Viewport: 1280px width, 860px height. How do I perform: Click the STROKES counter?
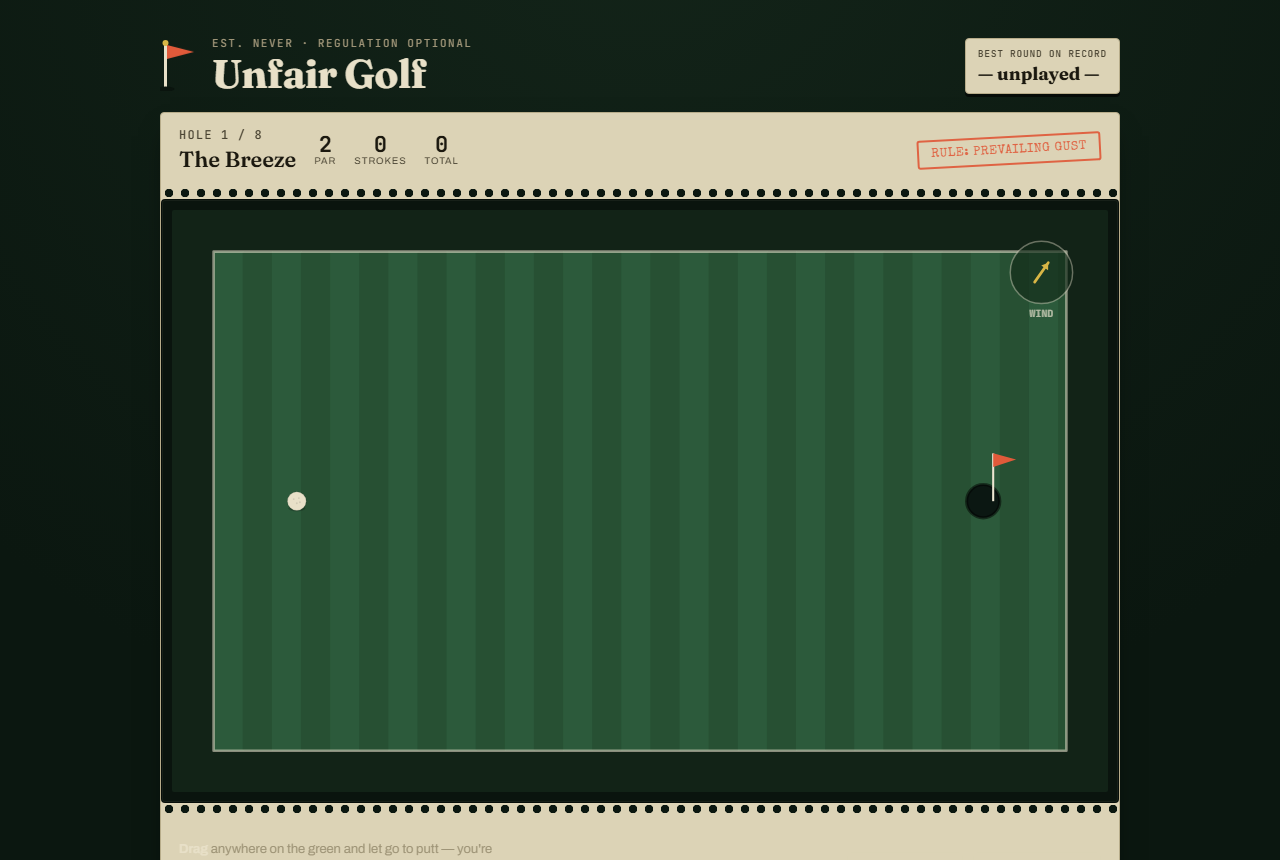point(380,149)
